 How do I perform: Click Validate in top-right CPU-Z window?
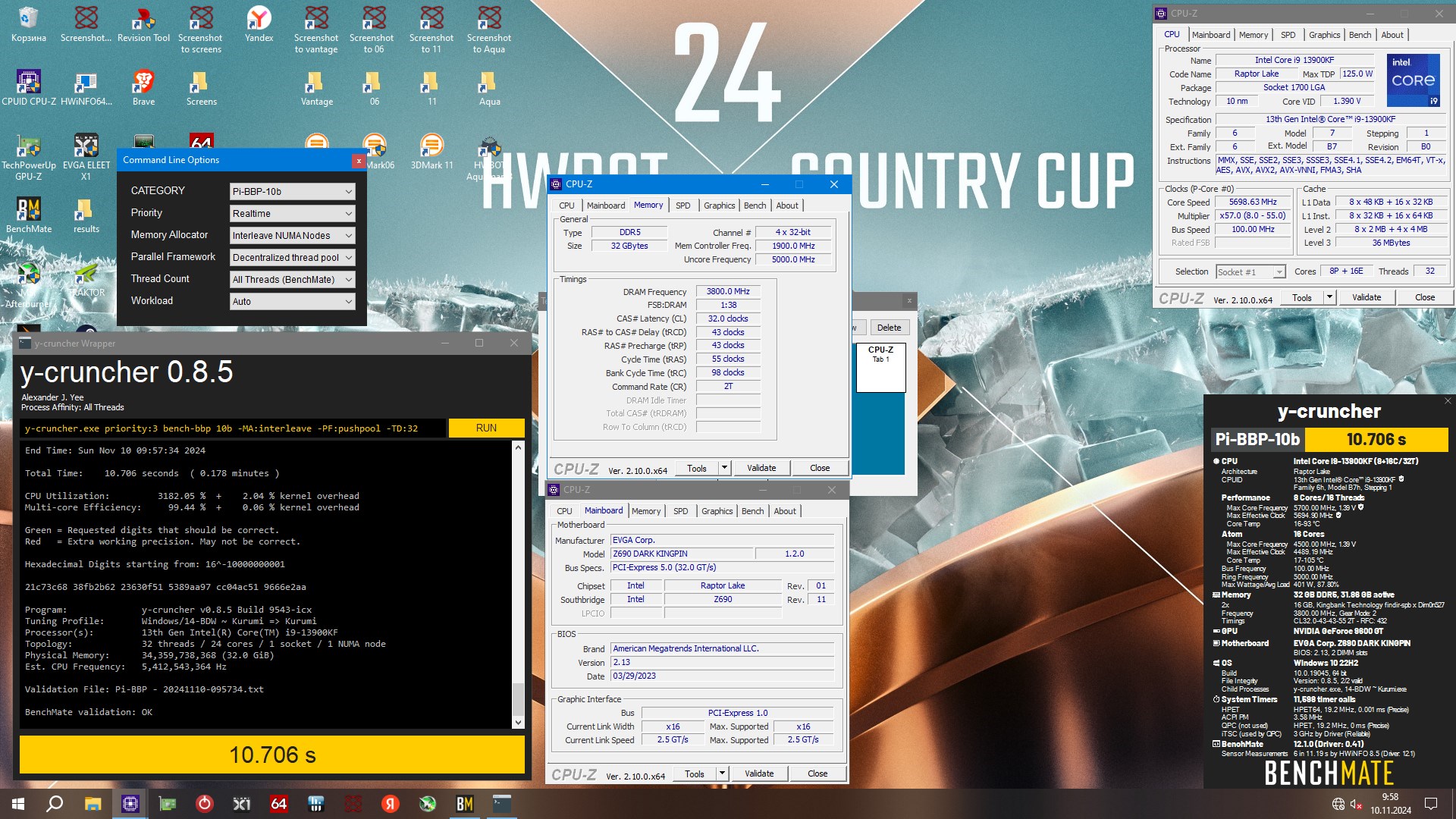pos(1366,297)
